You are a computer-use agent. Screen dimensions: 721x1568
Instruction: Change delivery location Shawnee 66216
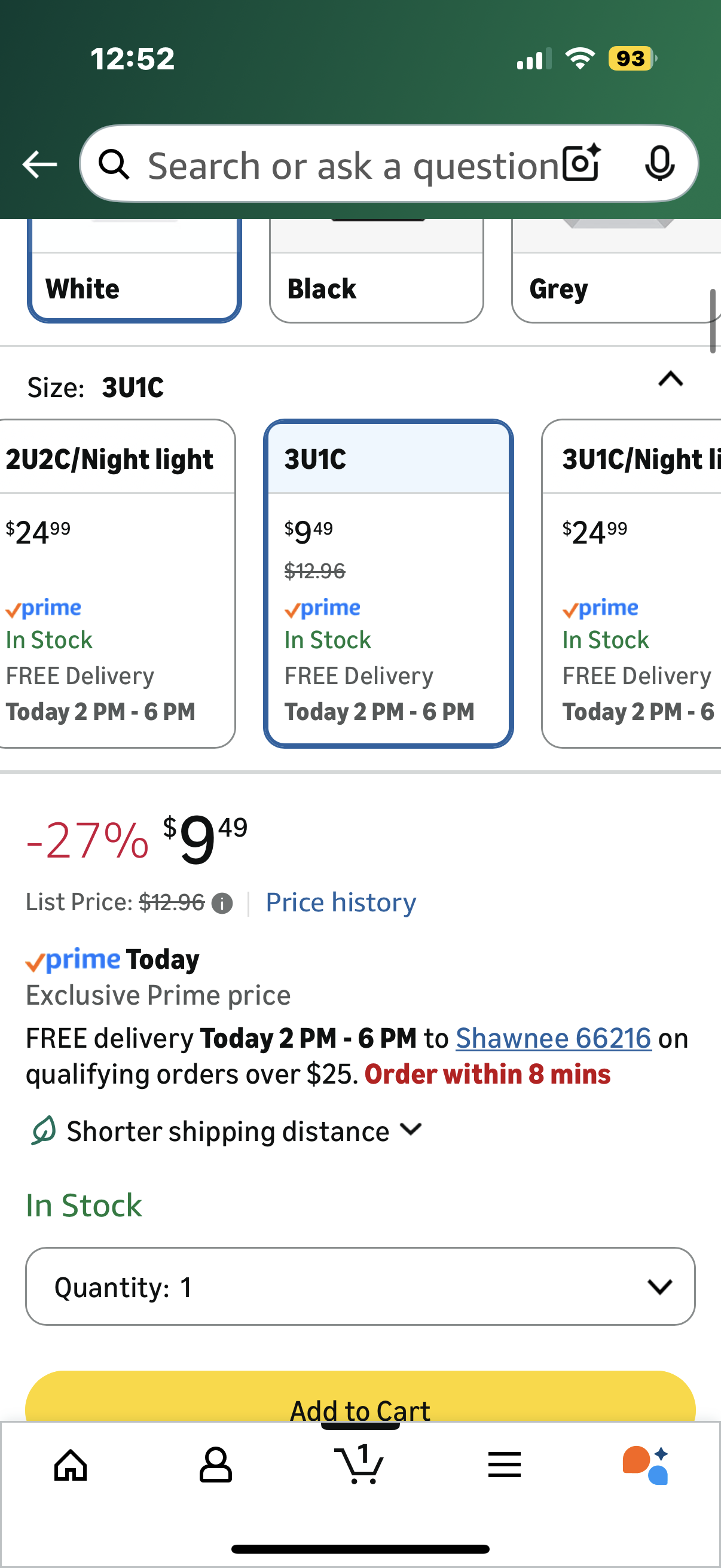tap(553, 1038)
